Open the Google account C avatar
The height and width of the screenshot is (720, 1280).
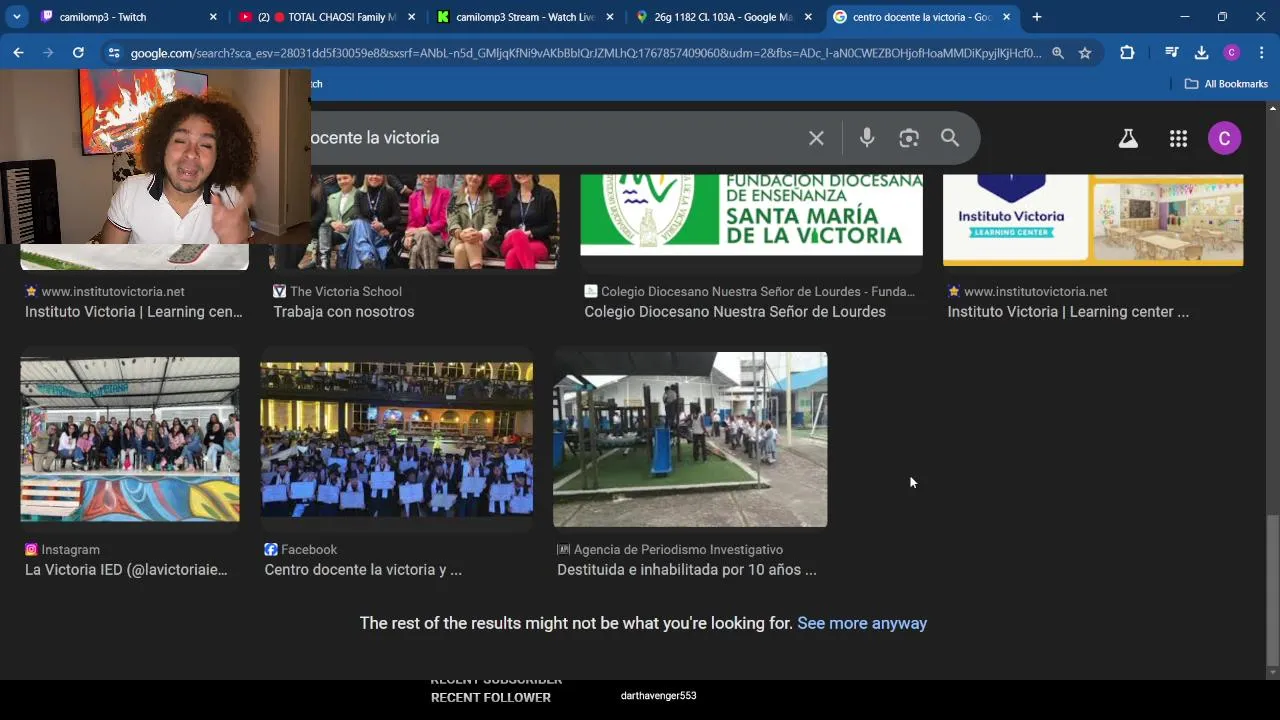pyautogui.click(x=1224, y=138)
